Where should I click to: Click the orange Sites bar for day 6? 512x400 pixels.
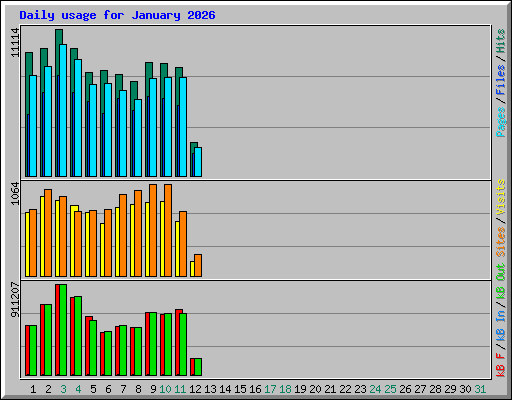click(x=108, y=243)
